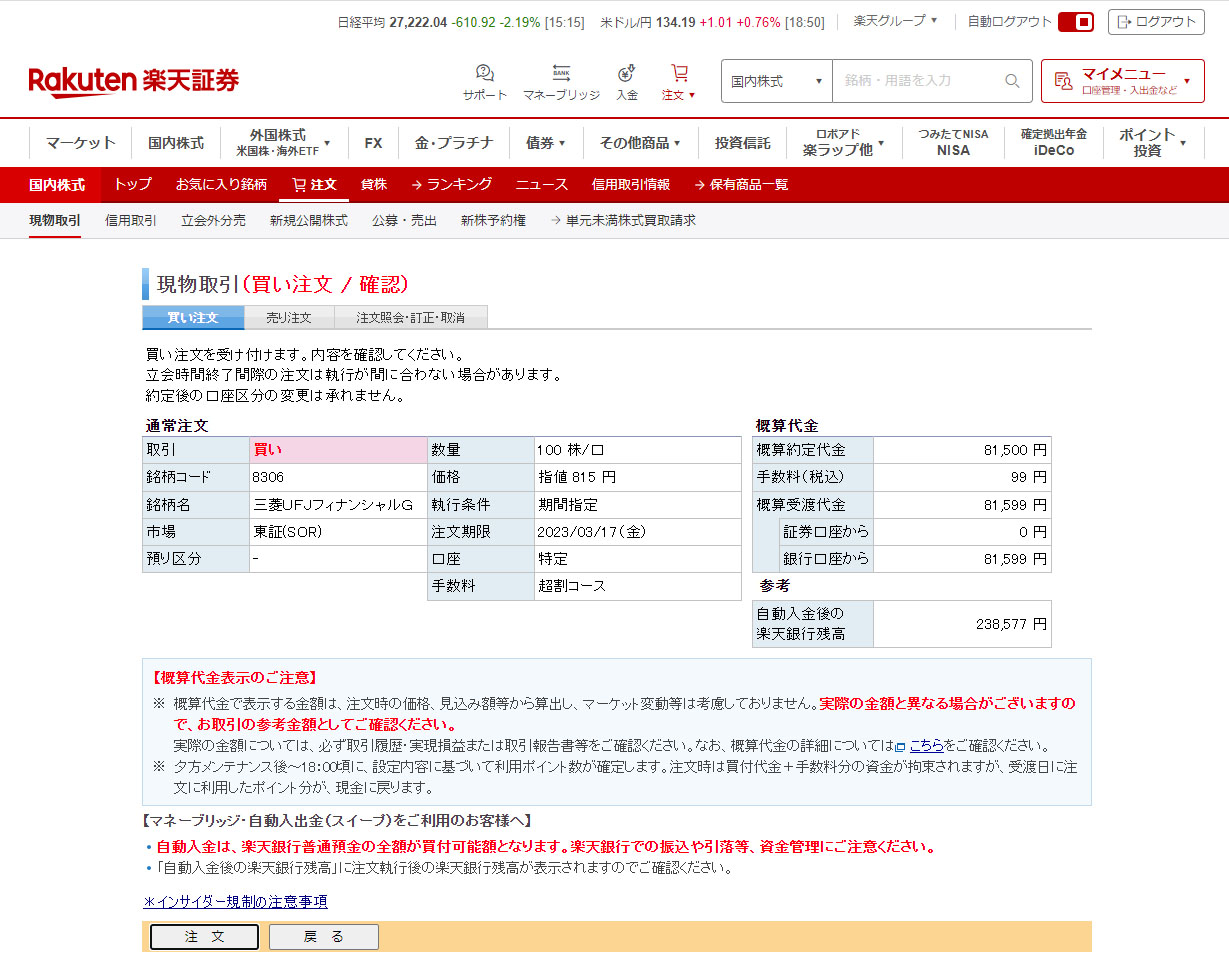Image resolution: width=1229 pixels, height=975 pixels.
Task: Expand the 楽天グループ dropdown
Action: pyautogui.click(x=895, y=21)
